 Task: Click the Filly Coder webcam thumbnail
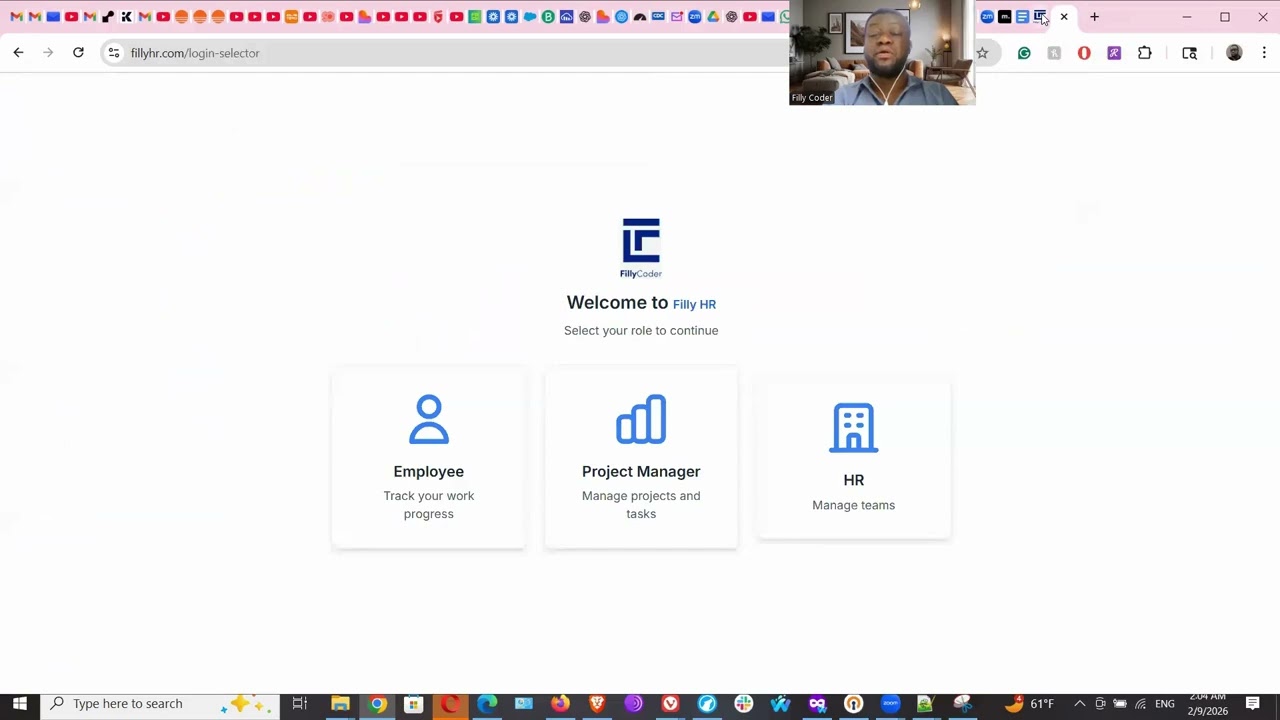click(x=882, y=52)
